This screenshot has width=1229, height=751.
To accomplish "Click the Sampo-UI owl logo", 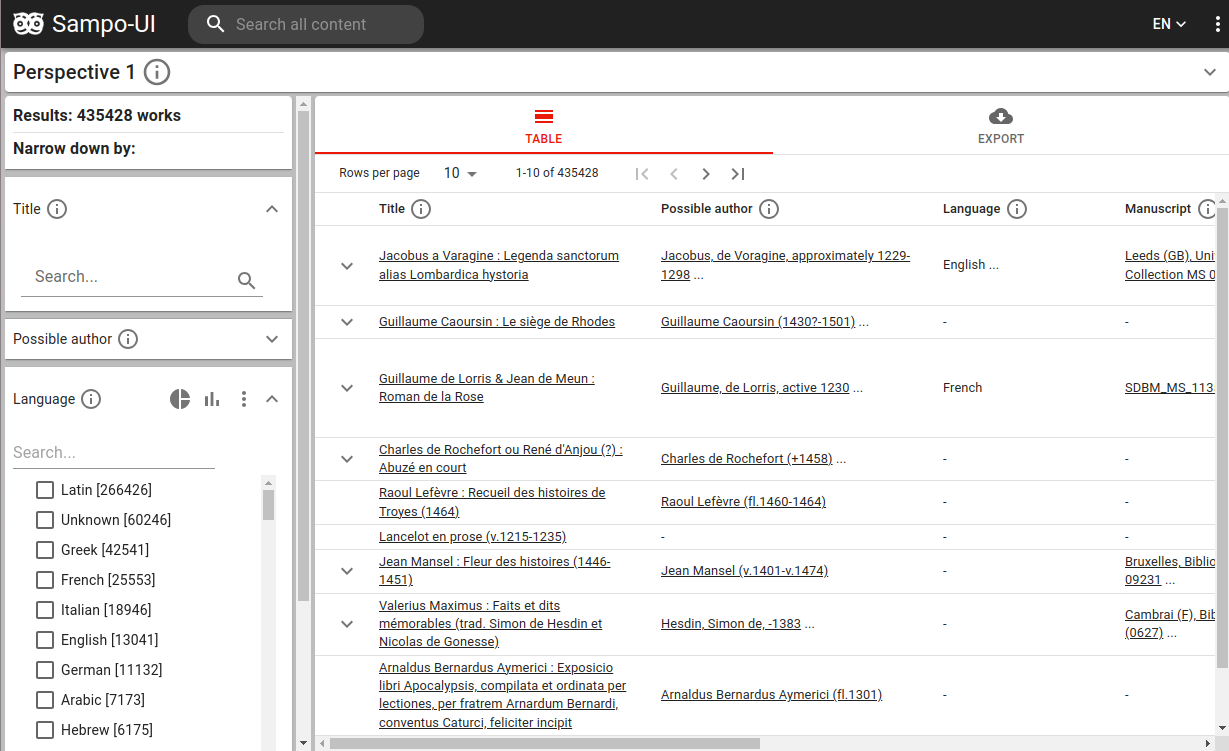I will click(29, 24).
